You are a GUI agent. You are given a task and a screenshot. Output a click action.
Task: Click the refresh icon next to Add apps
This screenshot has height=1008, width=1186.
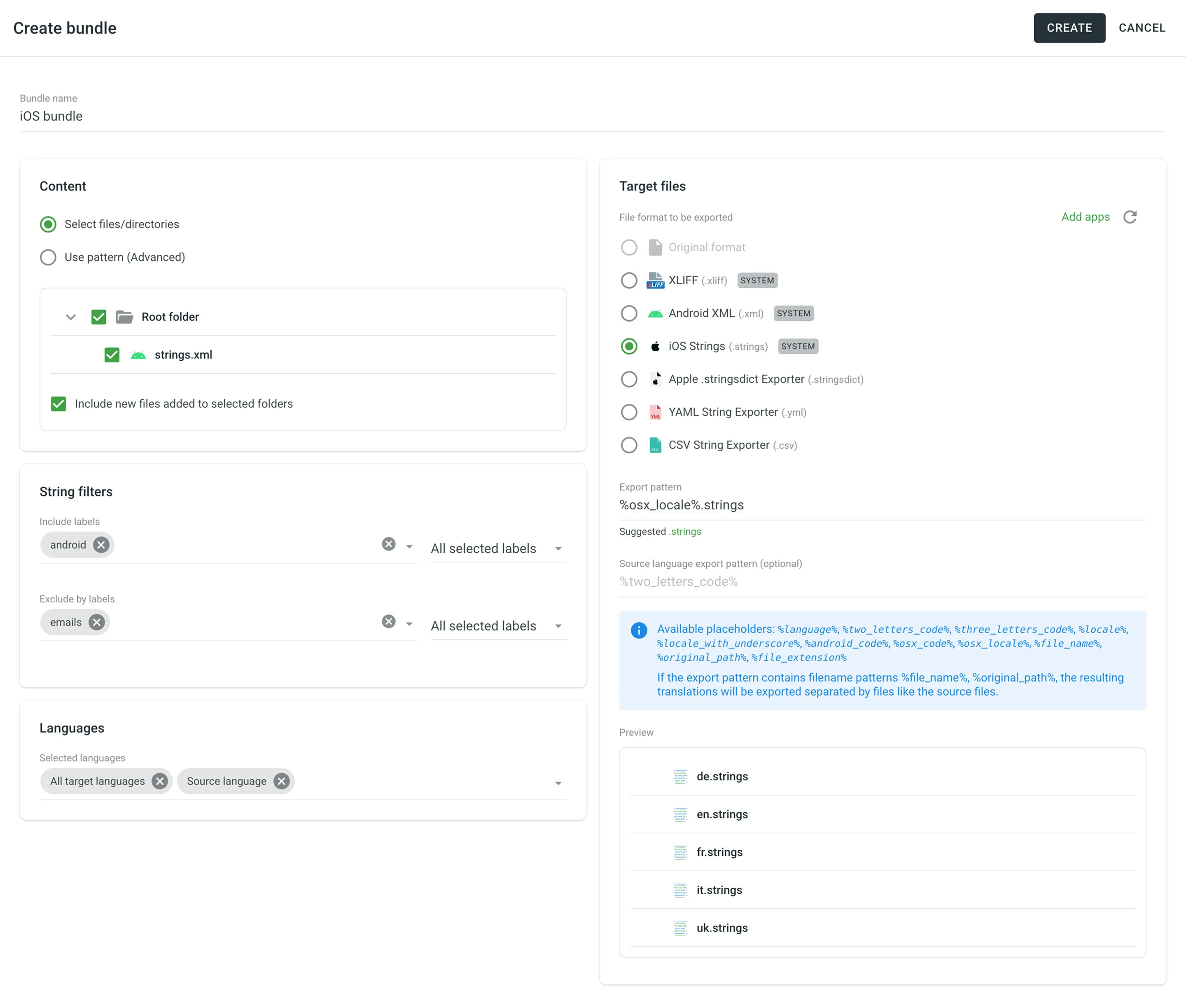tap(1130, 217)
